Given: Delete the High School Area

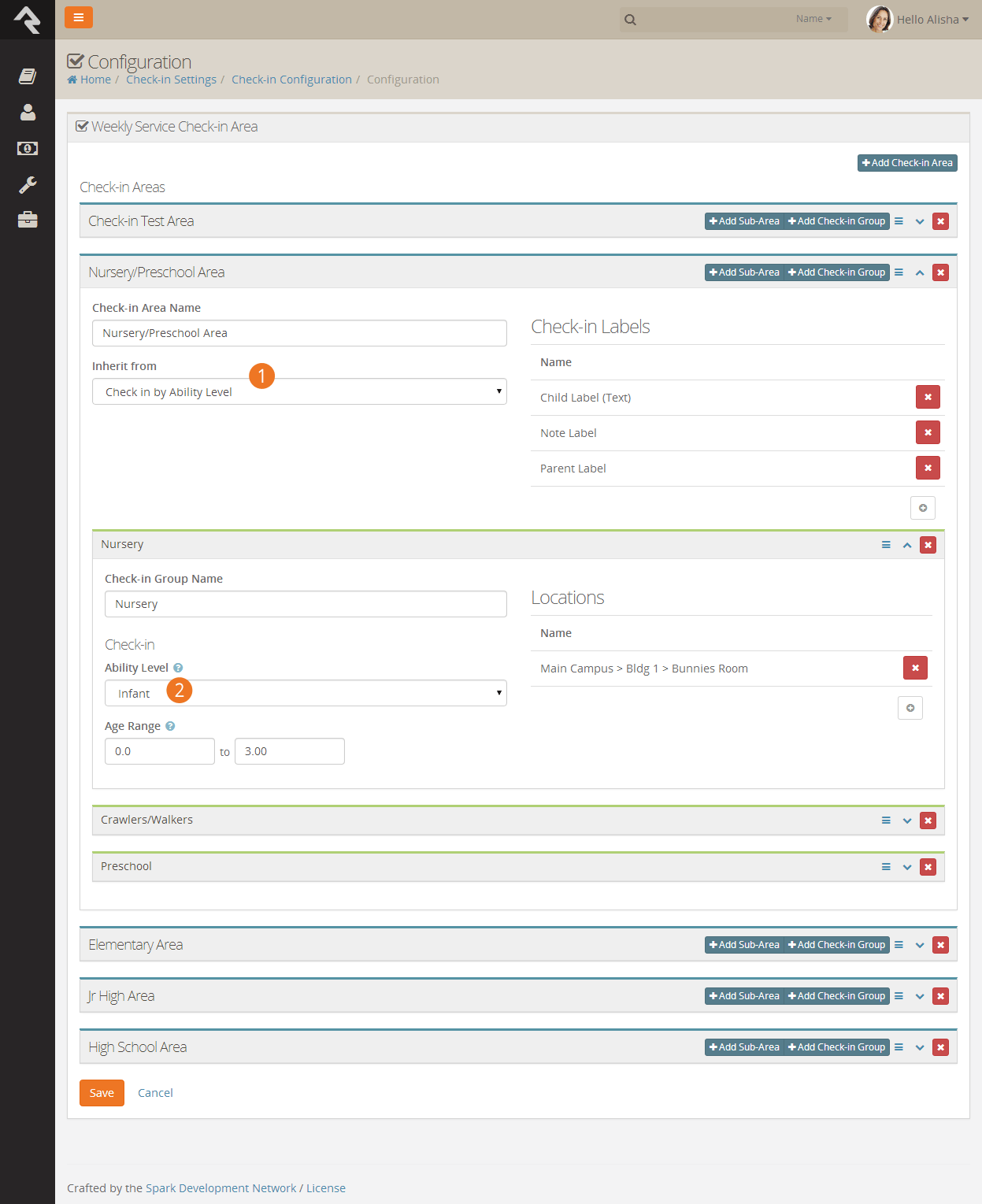Looking at the screenshot, I should tap(940, 1047).
